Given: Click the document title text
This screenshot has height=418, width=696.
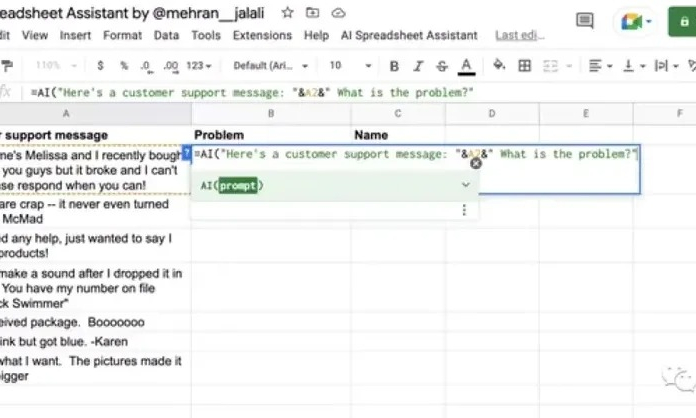Looking at the screenshot, I should point(132,13).
